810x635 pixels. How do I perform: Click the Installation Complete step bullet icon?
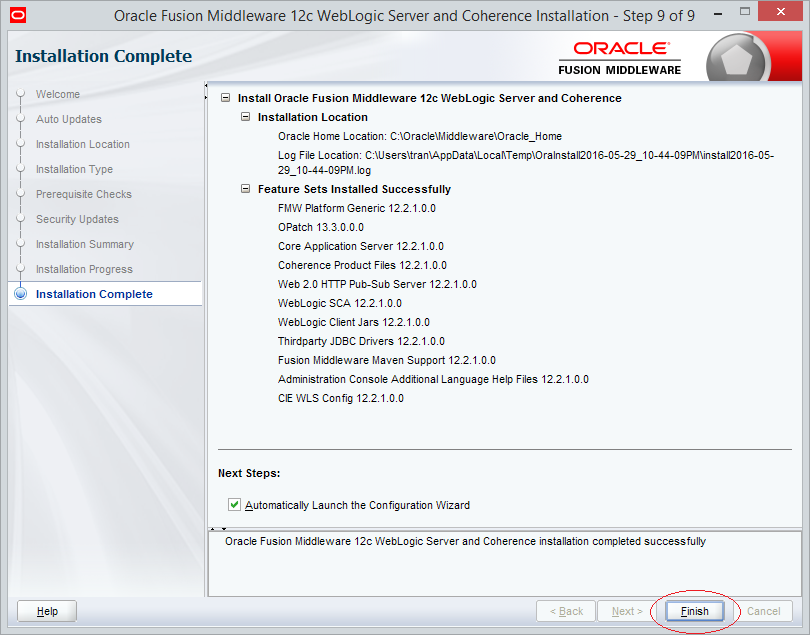click(21, 293)
